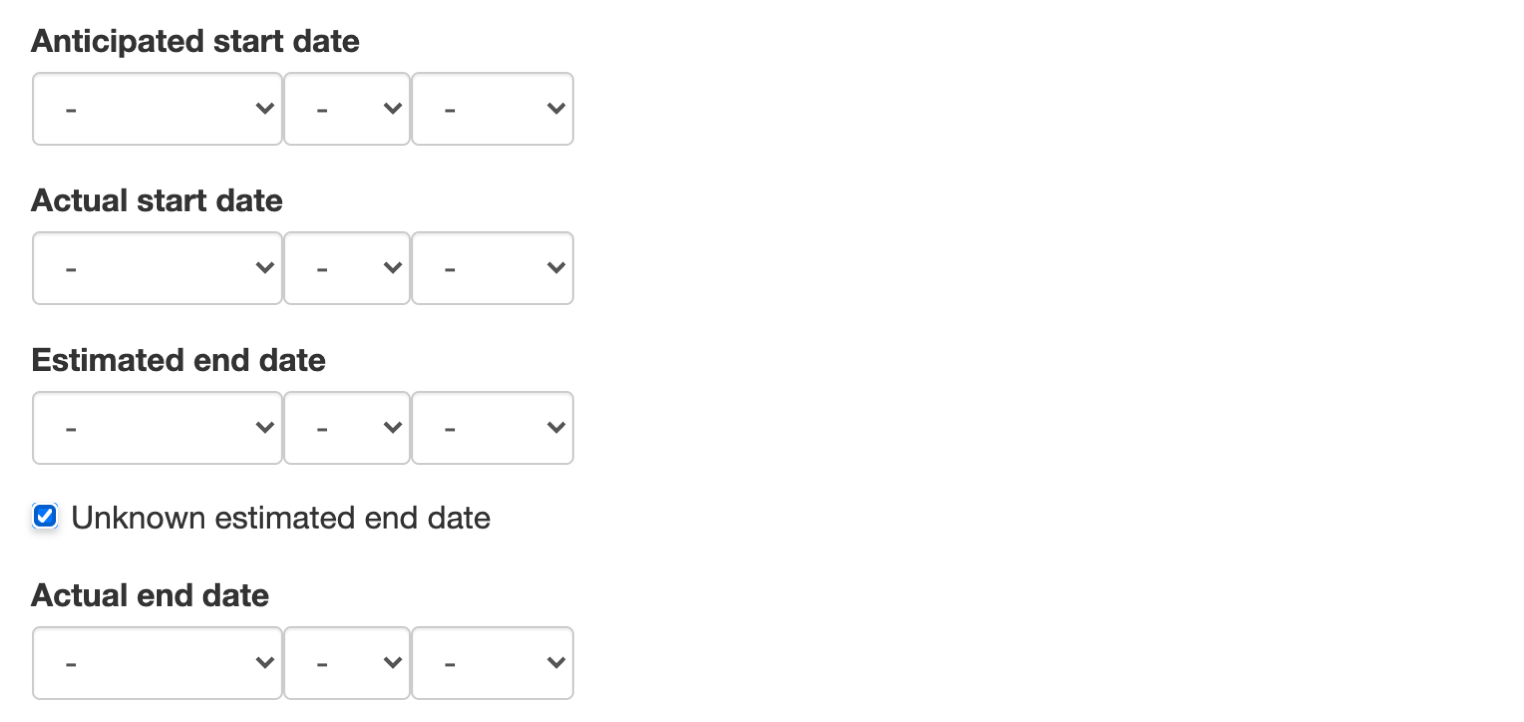This screenshot has height=722, width=1524.
Task: Open the last Actual end date dropdown
Action: click(x=492, y=663)
